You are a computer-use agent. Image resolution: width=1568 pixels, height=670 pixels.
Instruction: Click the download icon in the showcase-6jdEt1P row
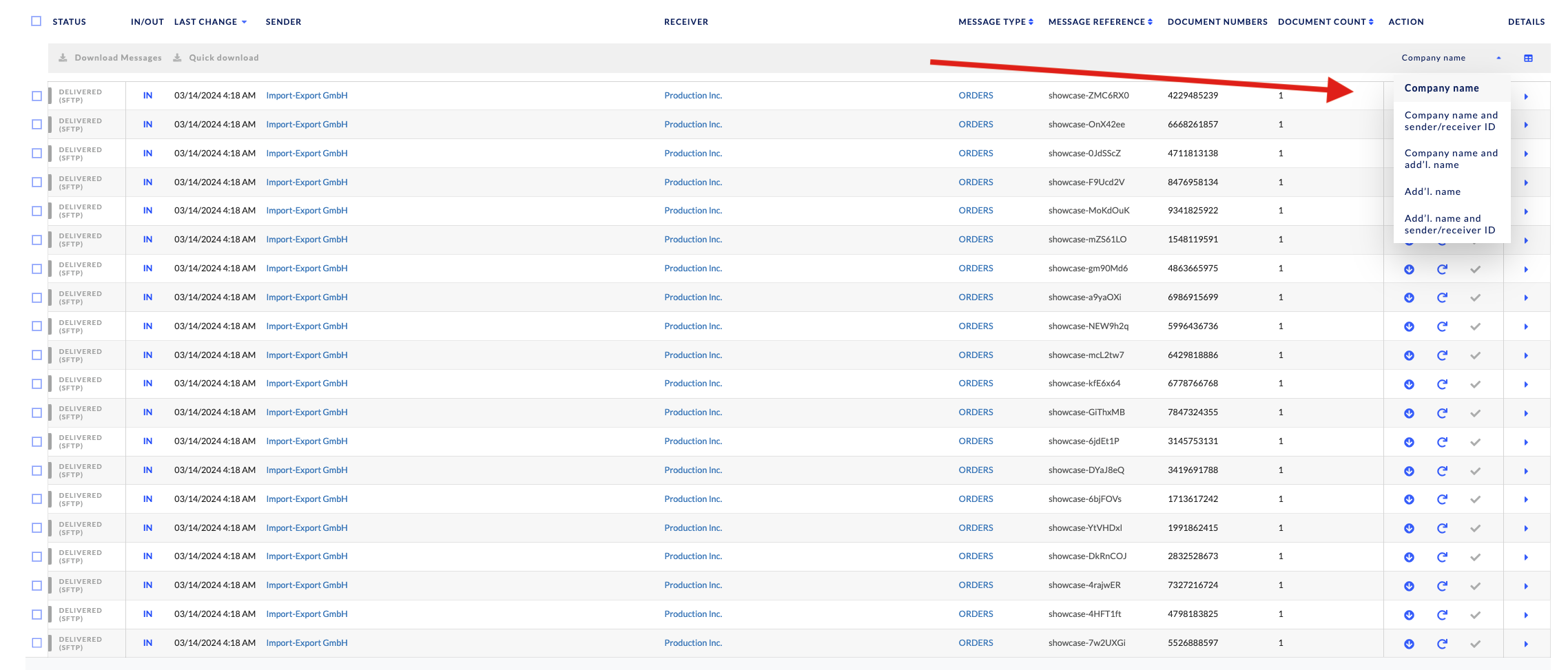coord(1409,442)
